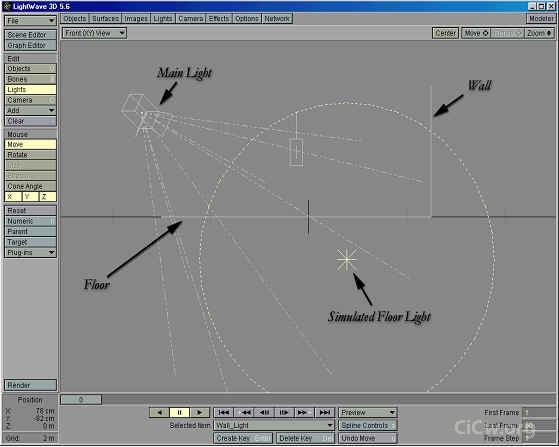559x447 pixels.
Task: Open the Front (XY) View dropdown
Action: click(94, 33)
